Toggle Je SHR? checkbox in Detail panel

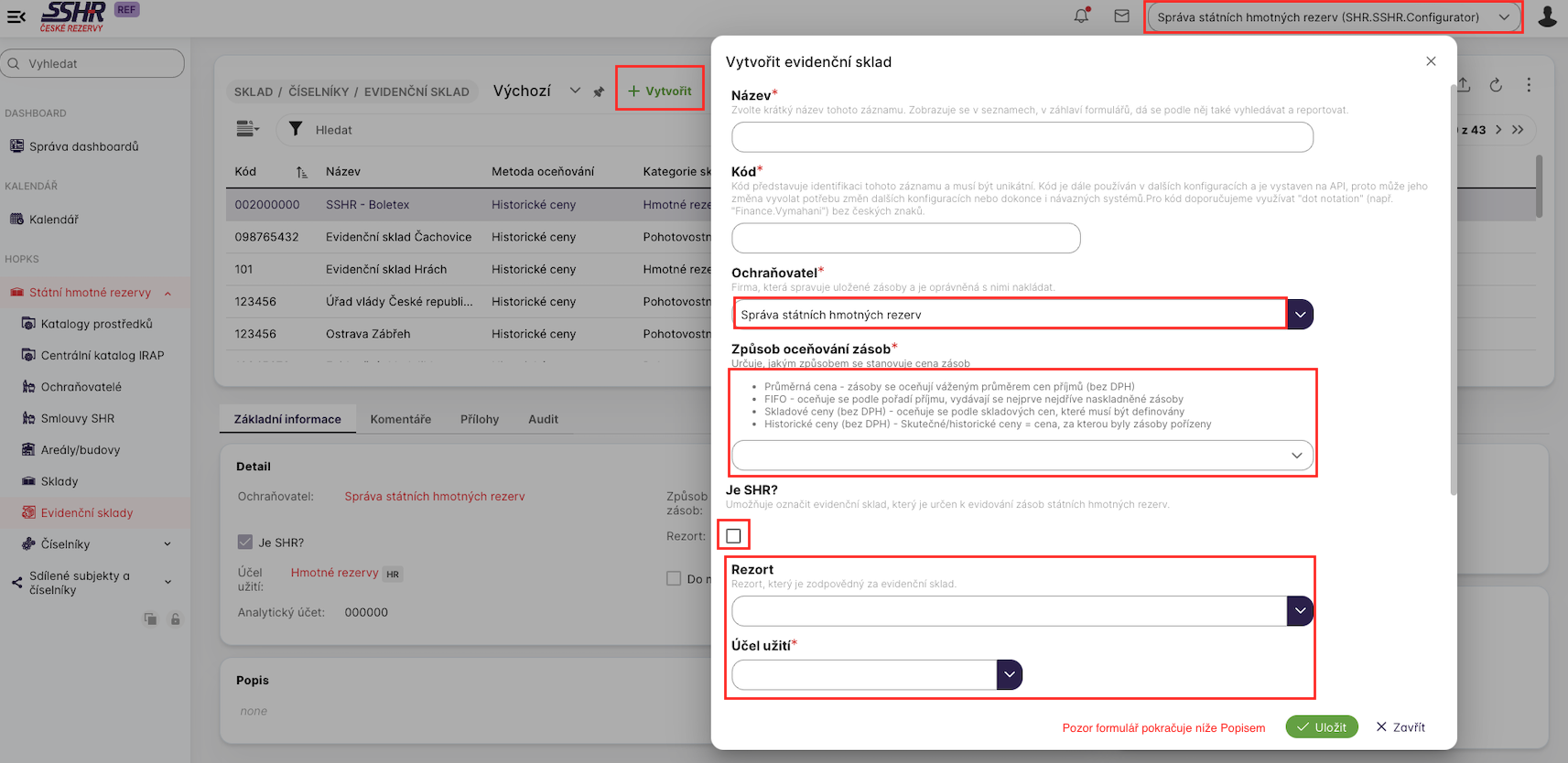click(x=245, y=542)
